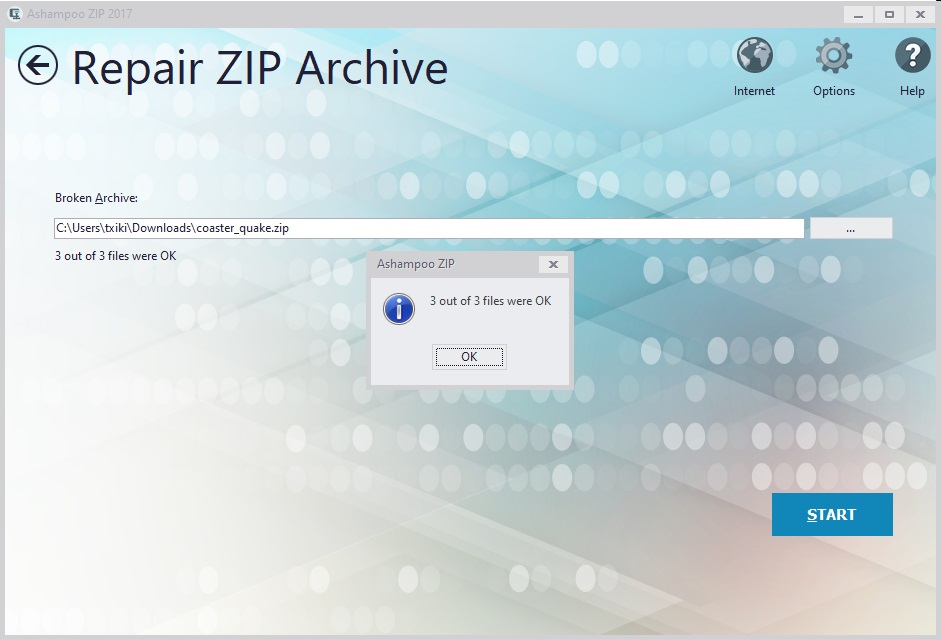Open the browse button next to the archive path

tap(850, 228)
